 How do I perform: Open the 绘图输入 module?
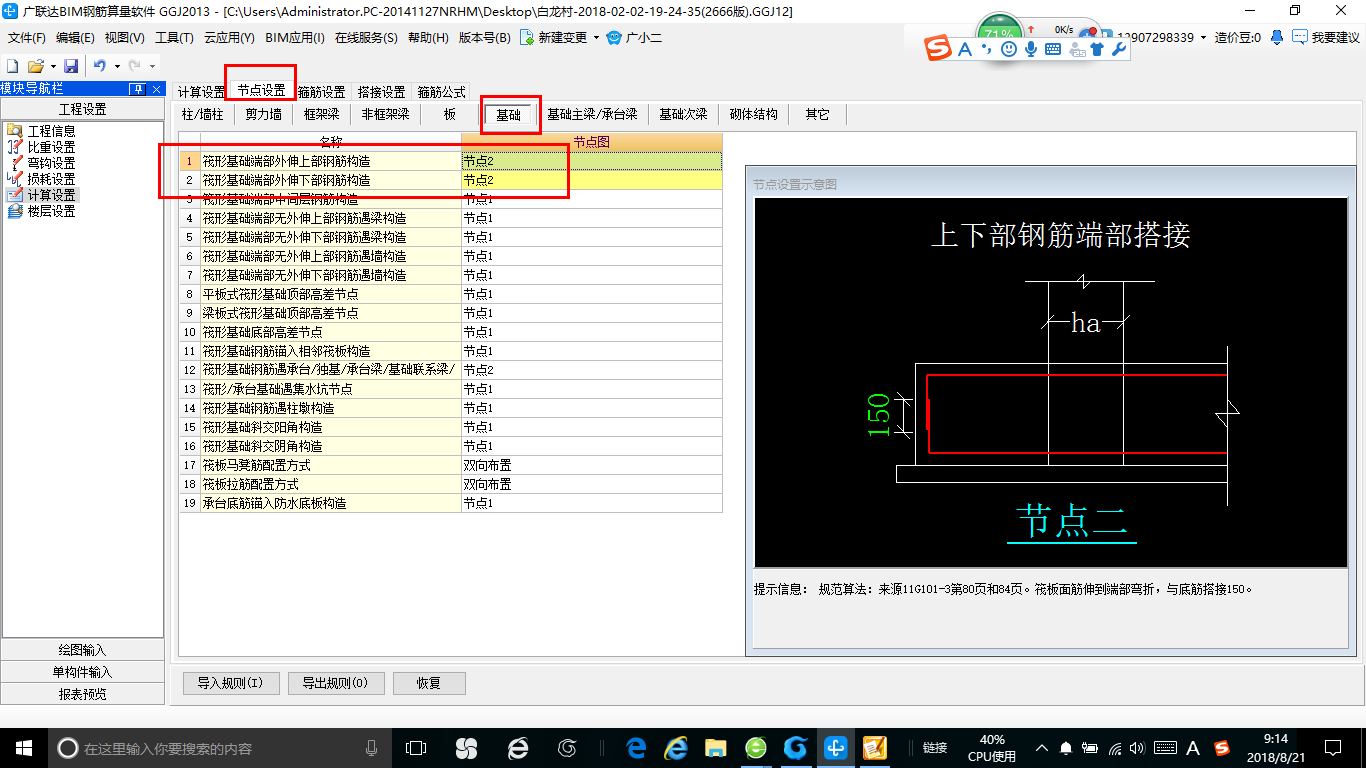(82, 650)
